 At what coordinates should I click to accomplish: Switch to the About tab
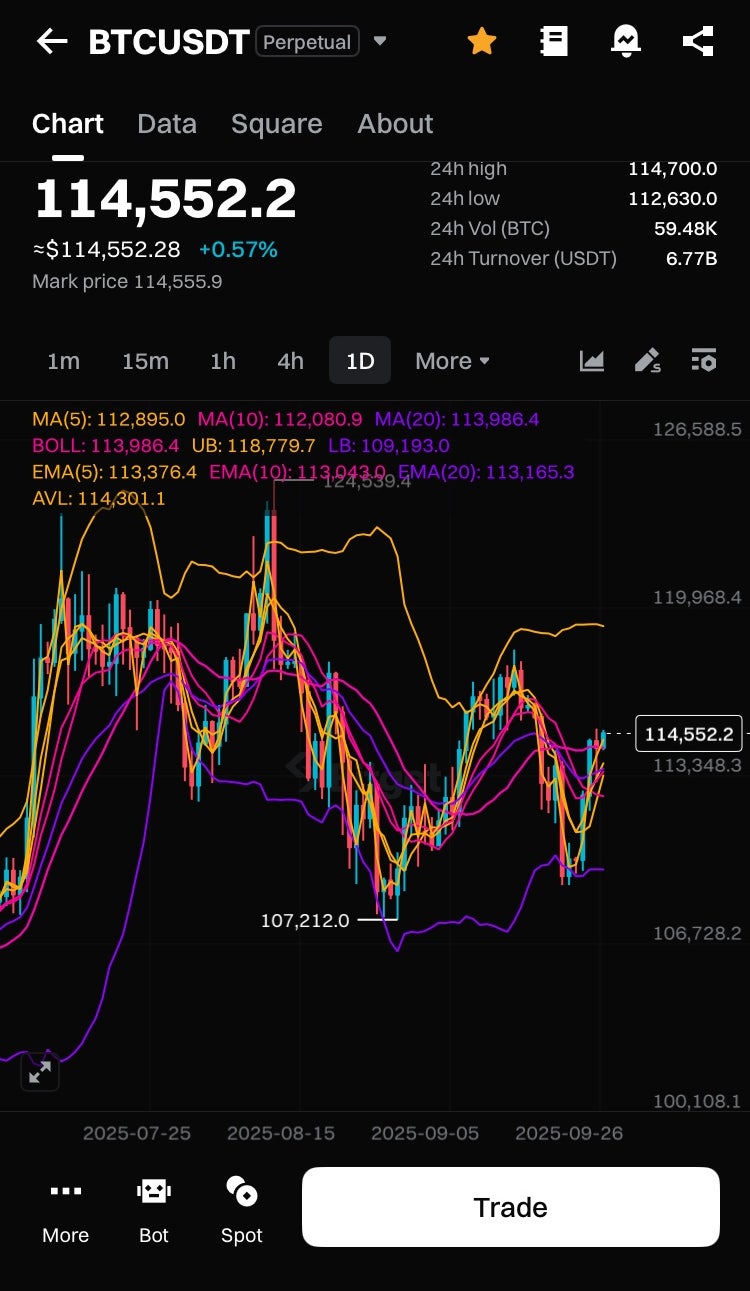[x=395, y=124]
